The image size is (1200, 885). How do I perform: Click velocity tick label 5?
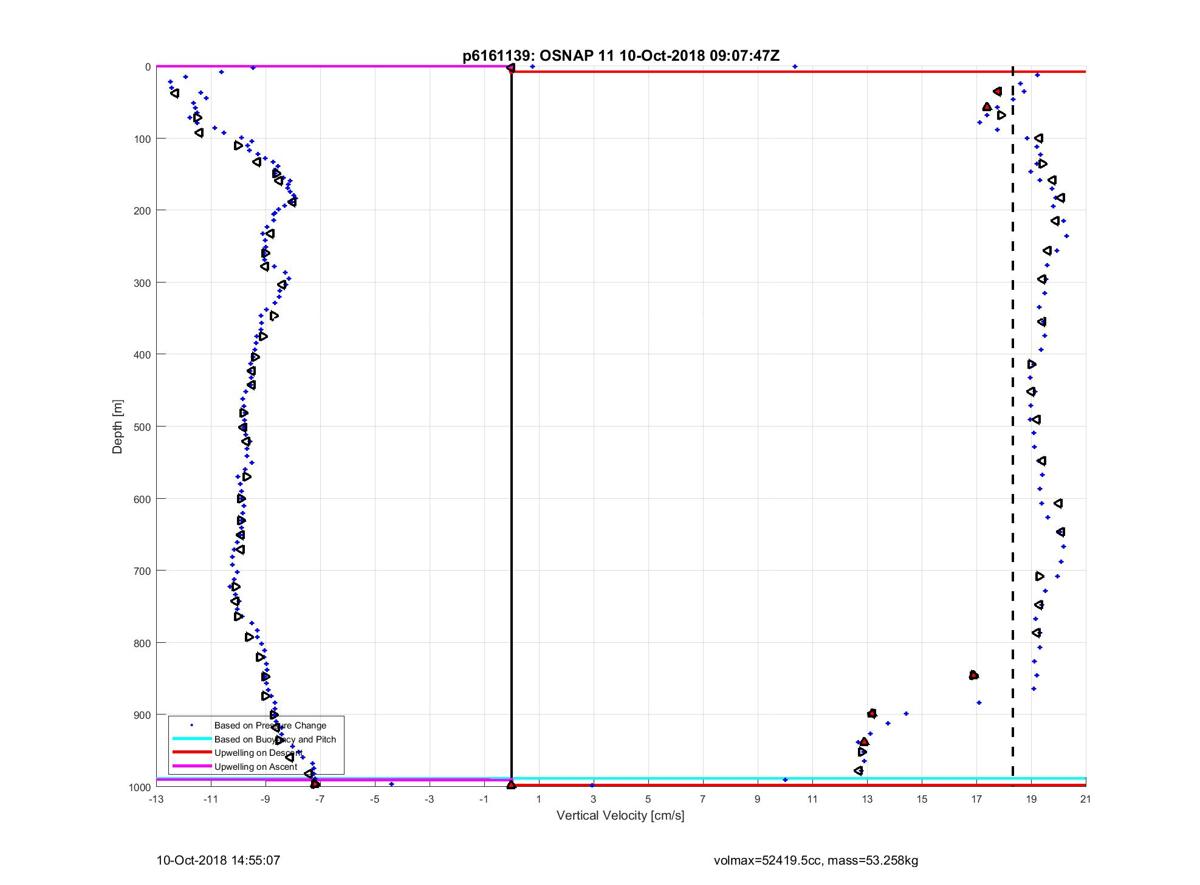tap(648, 799)
